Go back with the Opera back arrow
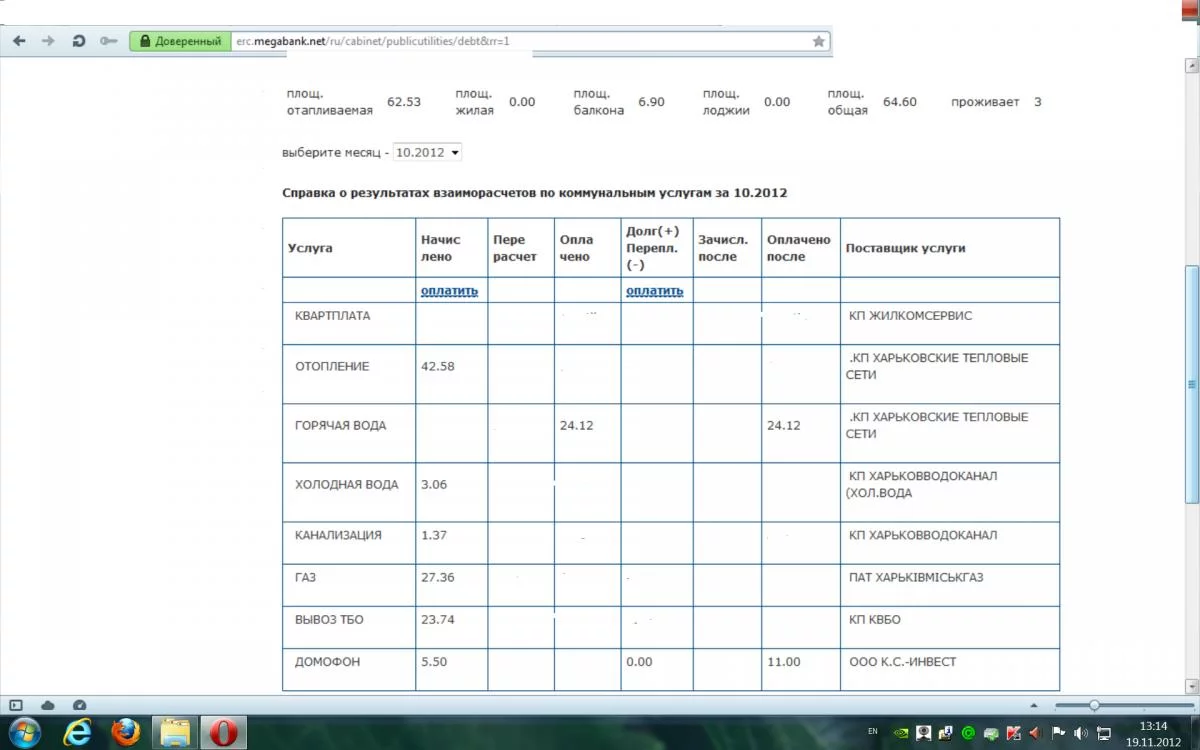 coord(19,41)
